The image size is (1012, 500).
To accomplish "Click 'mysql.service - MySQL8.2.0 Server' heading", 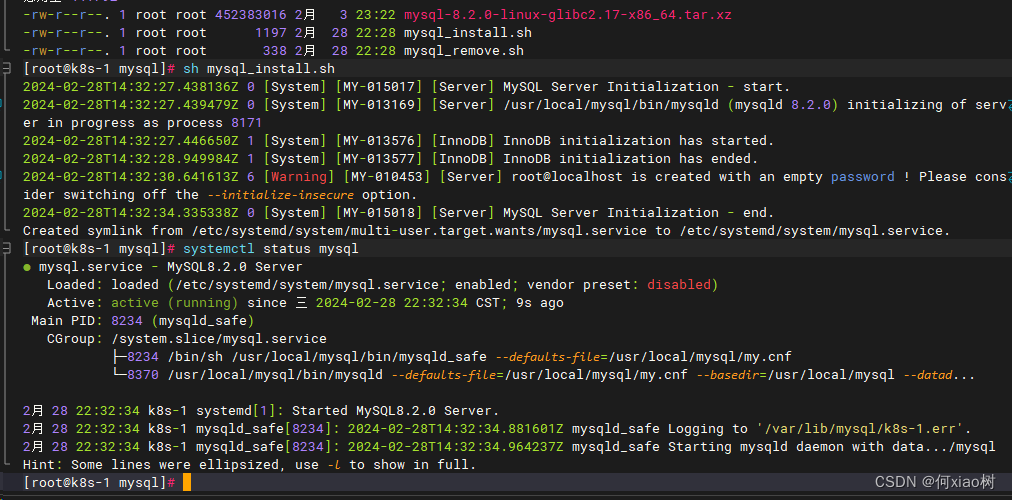I will pyautogui.click(x=170, y=266).
